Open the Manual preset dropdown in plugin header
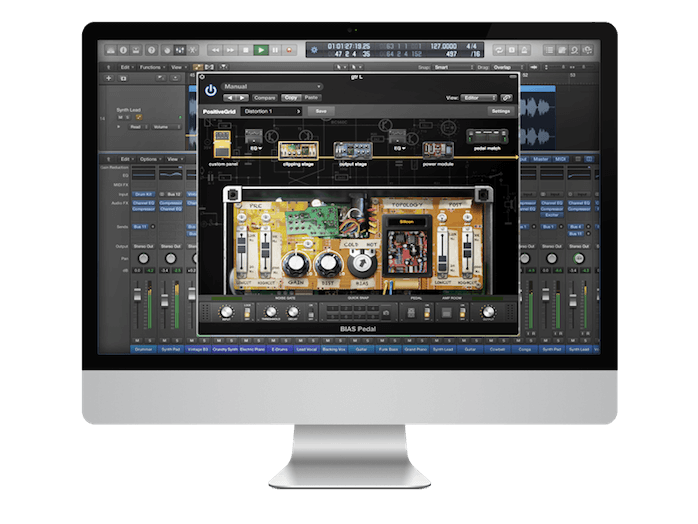Image resolution: width=698 pixels, height=524 pixels. click(272, 86)
